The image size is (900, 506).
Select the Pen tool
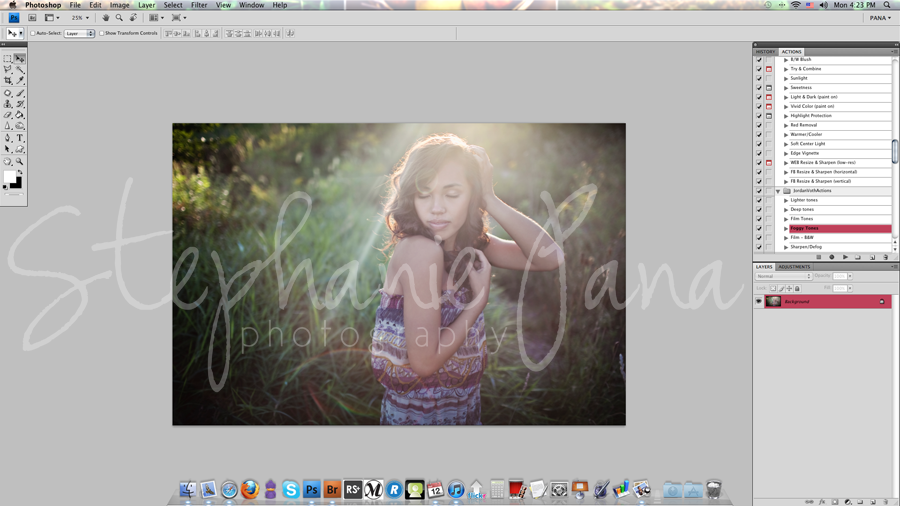click(7, 138)
